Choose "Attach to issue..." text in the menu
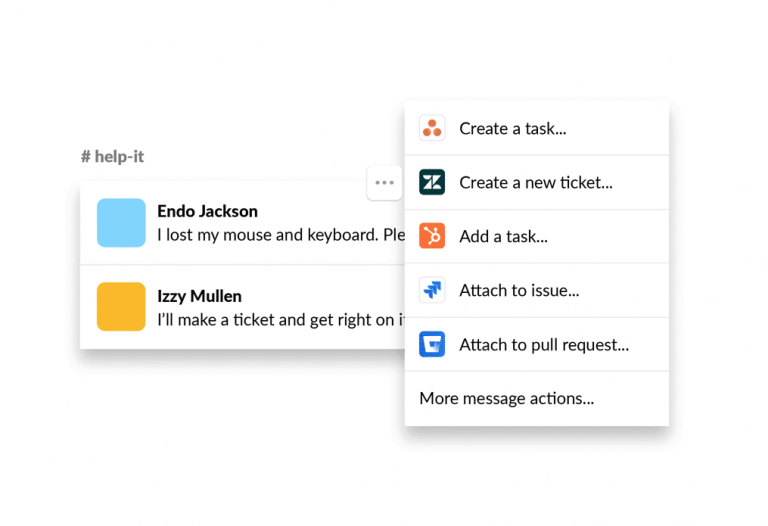 click(519, 291)
